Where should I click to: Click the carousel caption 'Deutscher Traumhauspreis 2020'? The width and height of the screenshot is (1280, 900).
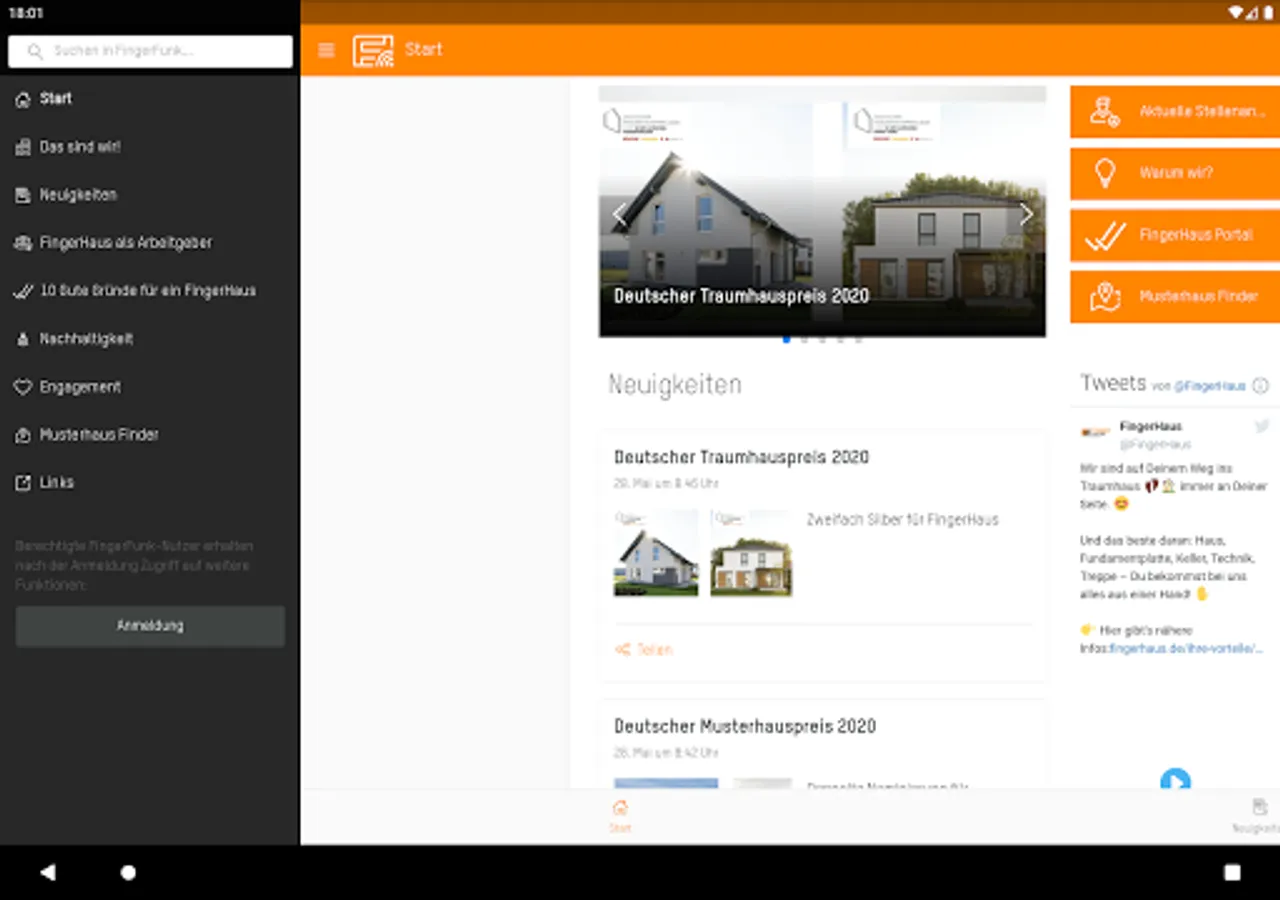pyautogui.click(x=741, y=296)
